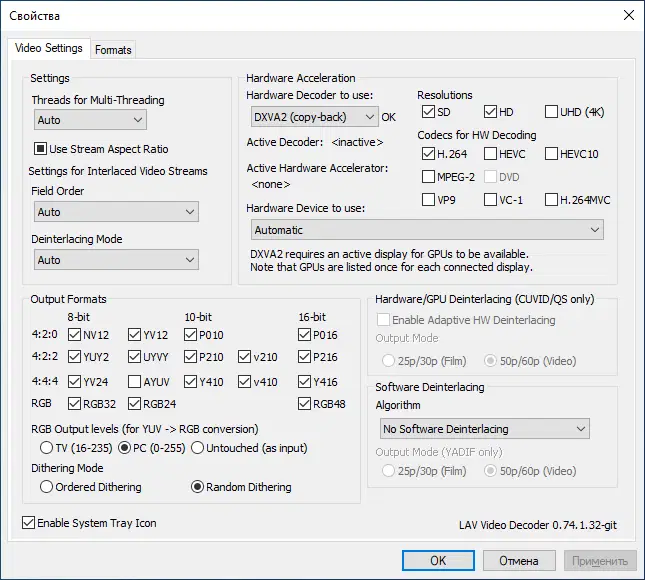Expand the Field Order dropdown
645x580 pixels.
click(x=115, y=212)
